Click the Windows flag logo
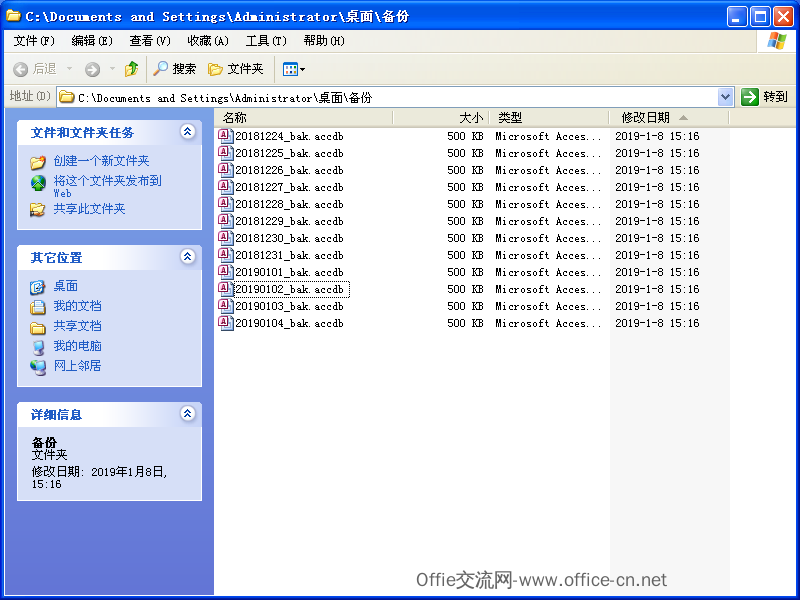 (x=777, y=41)
